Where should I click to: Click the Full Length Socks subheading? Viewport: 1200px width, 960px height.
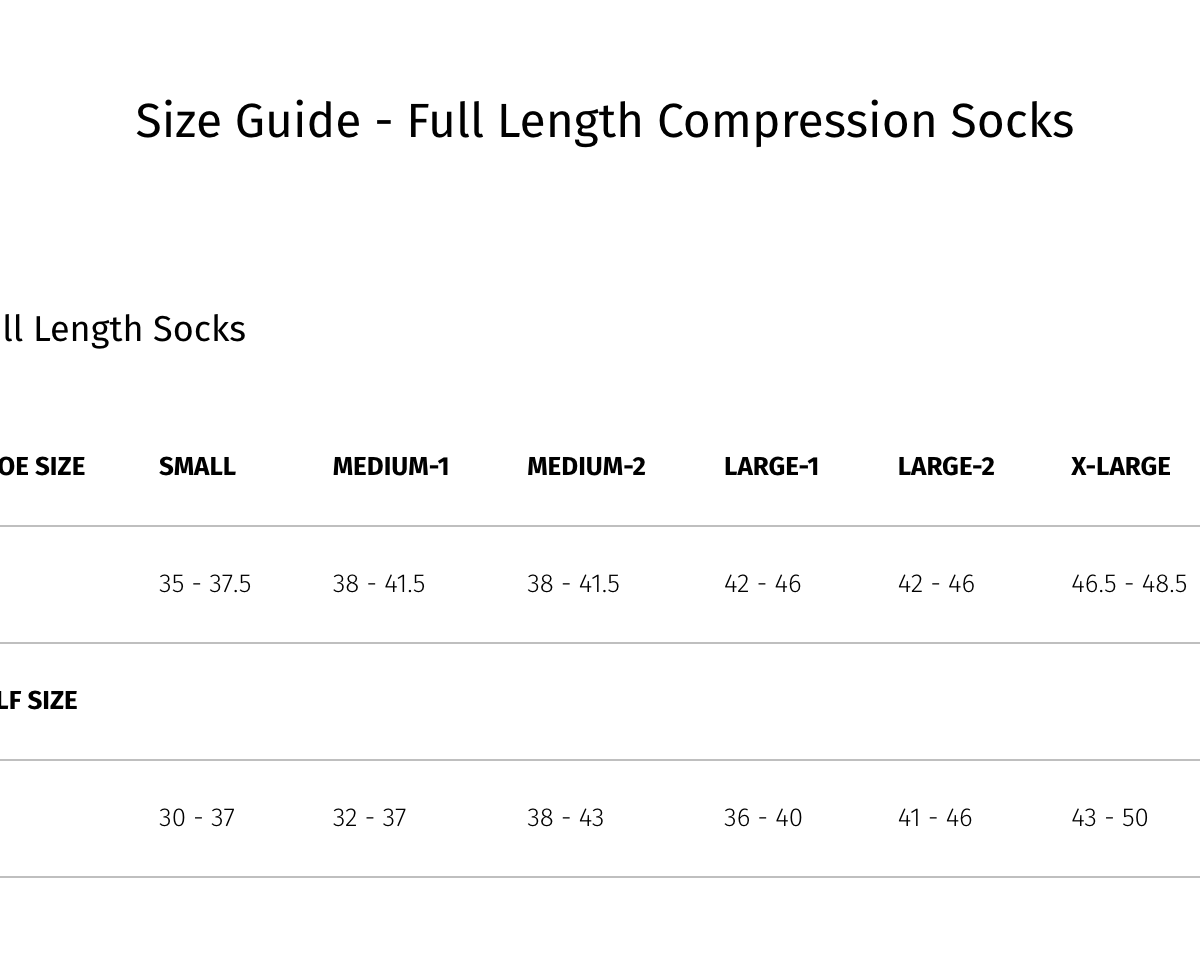[122, 329]
